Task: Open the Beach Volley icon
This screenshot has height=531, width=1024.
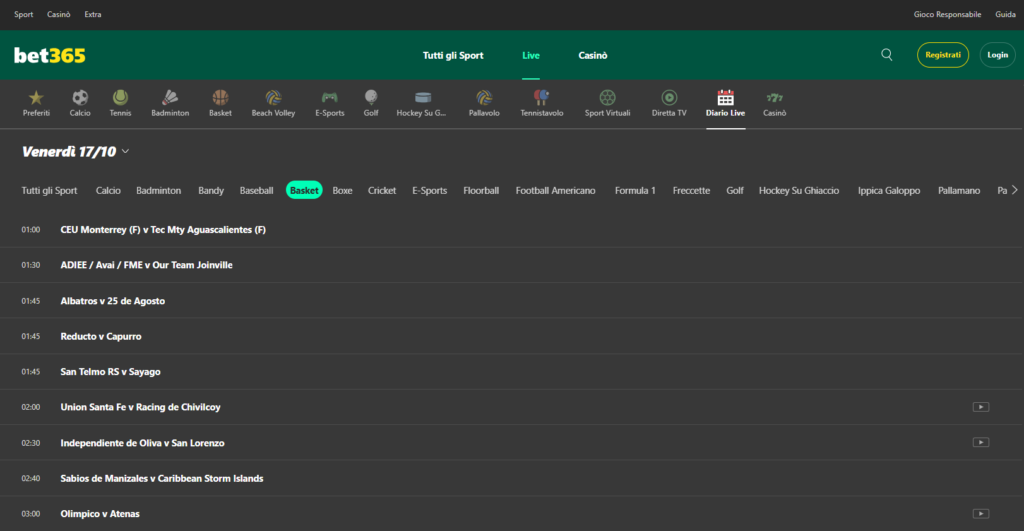Action: tap(273, 98)
